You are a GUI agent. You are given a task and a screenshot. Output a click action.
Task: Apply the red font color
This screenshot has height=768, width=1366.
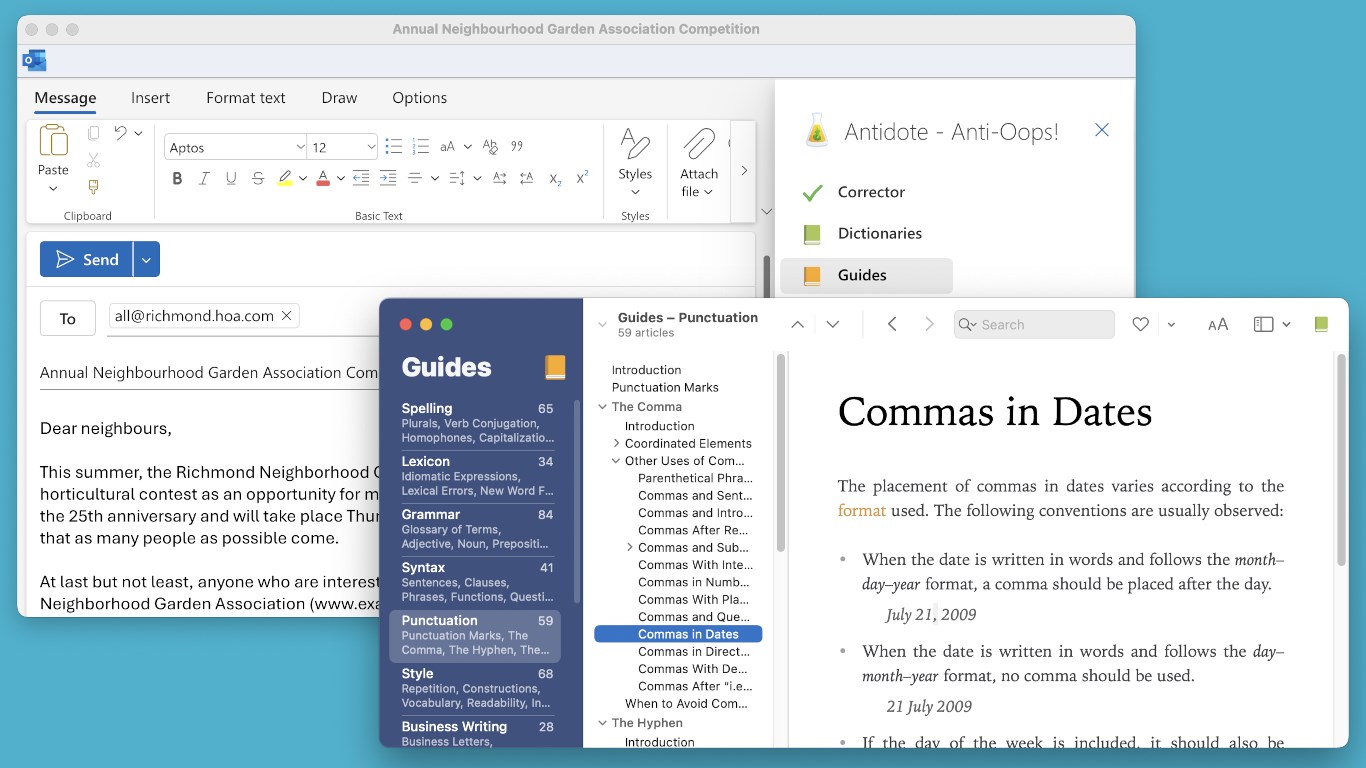click(x=323, y=178)
